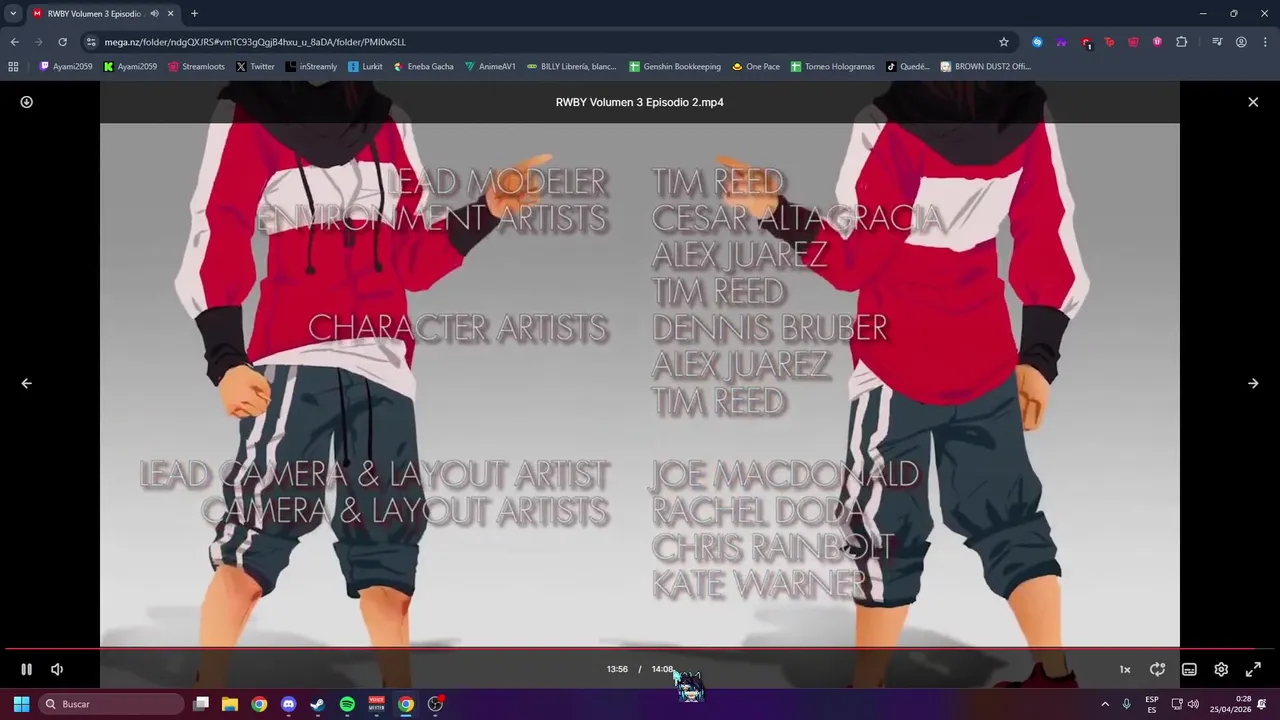Open the Chrome media controls button
The width and height of the screenshot is (1280, 720).
point(1217,42)
